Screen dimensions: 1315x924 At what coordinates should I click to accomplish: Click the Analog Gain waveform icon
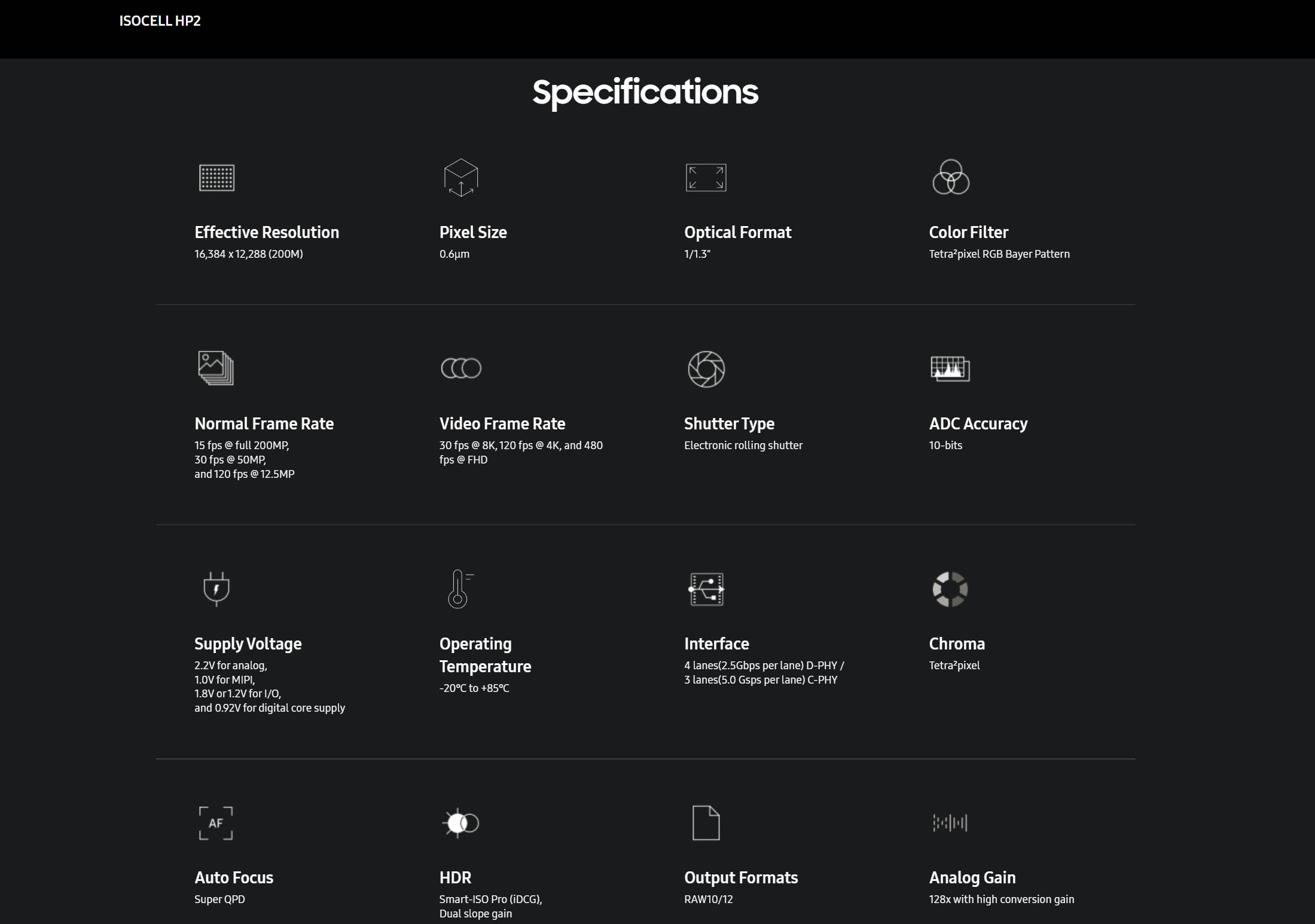tap(950, 822)
